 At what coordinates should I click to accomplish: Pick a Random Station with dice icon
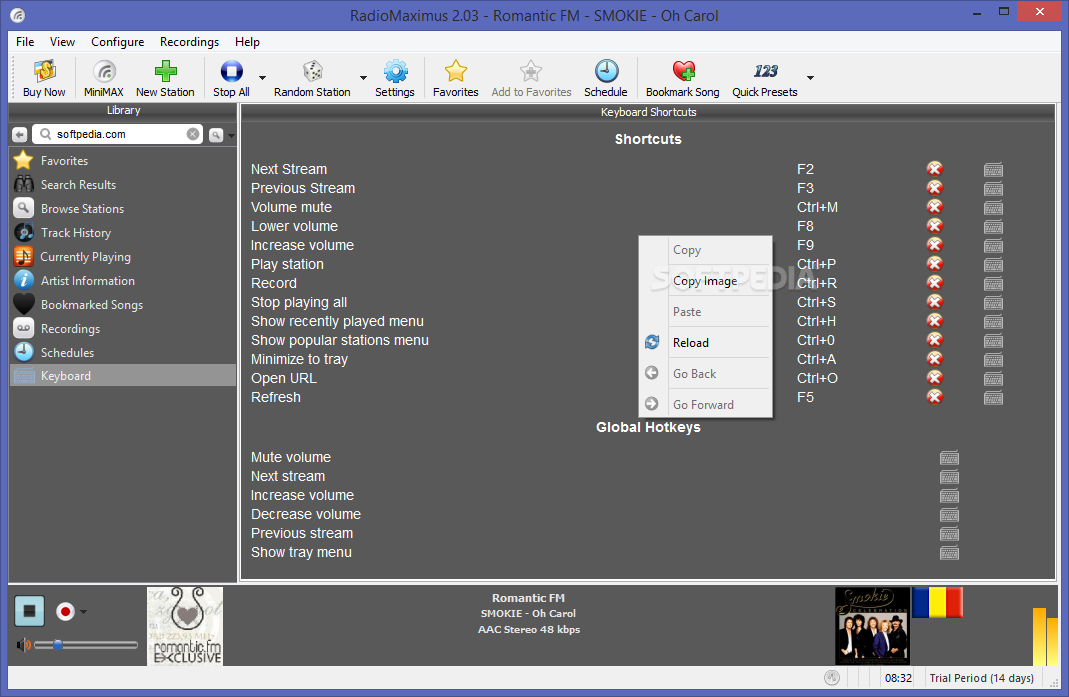point(312,78)
